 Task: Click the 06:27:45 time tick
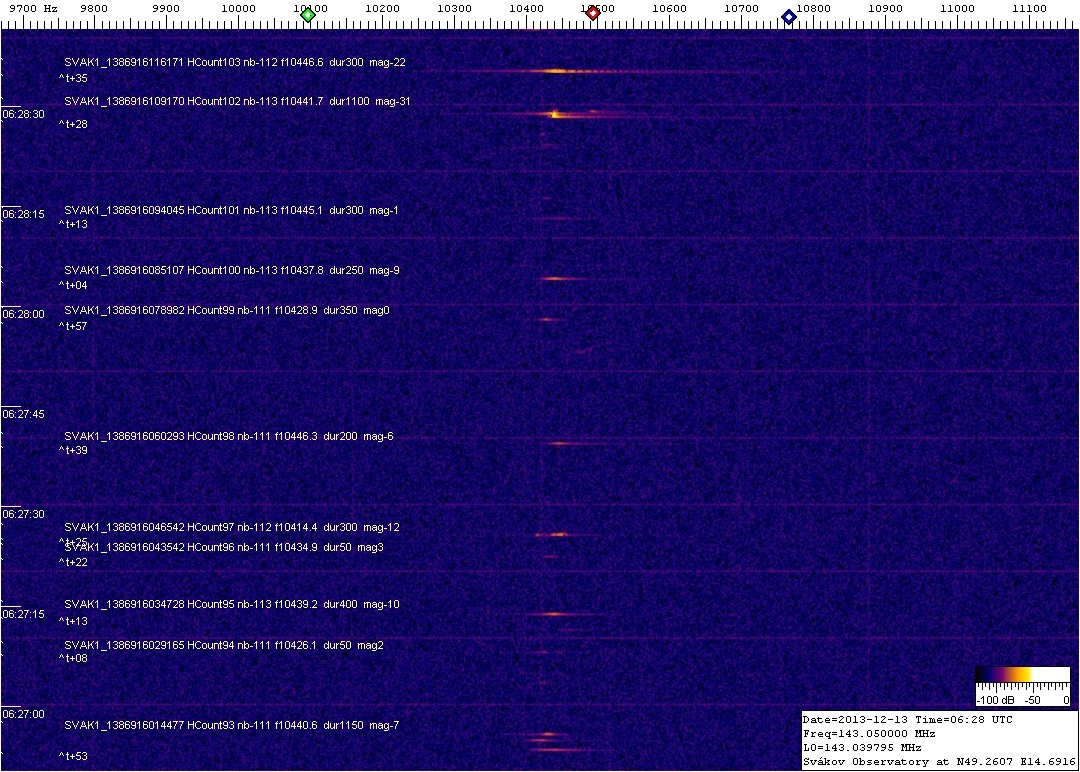tap(23, 414)
